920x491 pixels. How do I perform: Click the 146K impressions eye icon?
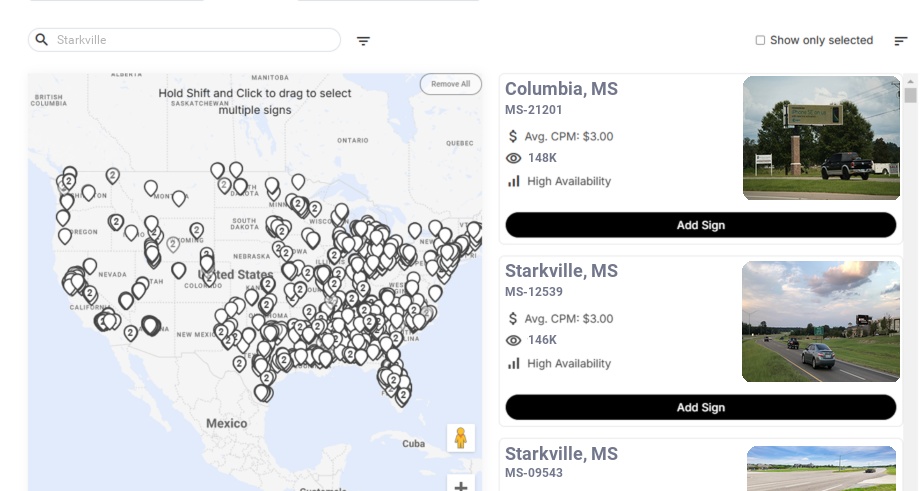(x=514, y=340)
